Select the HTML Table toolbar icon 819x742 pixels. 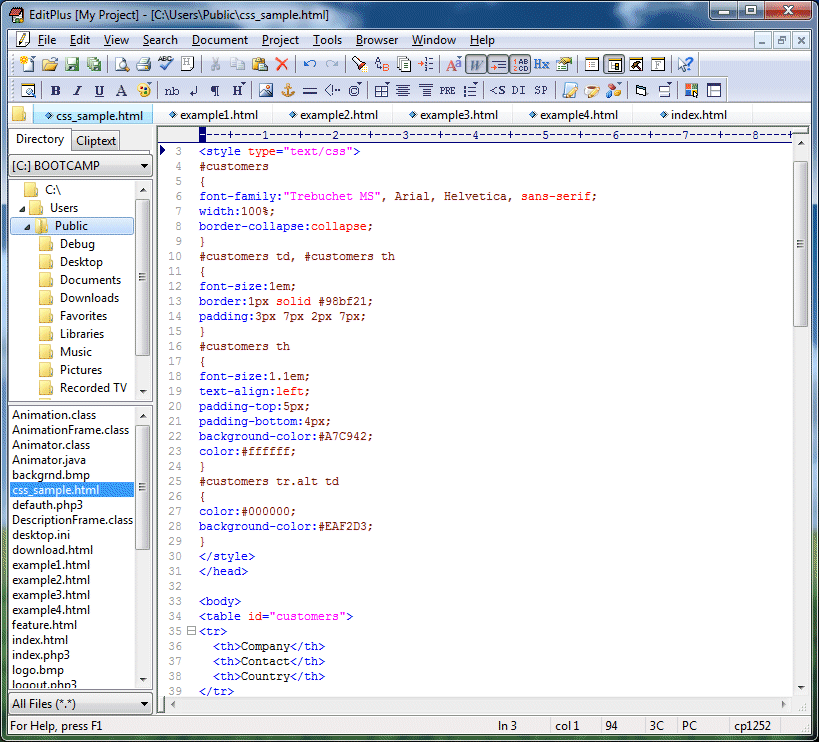point(381,90)
